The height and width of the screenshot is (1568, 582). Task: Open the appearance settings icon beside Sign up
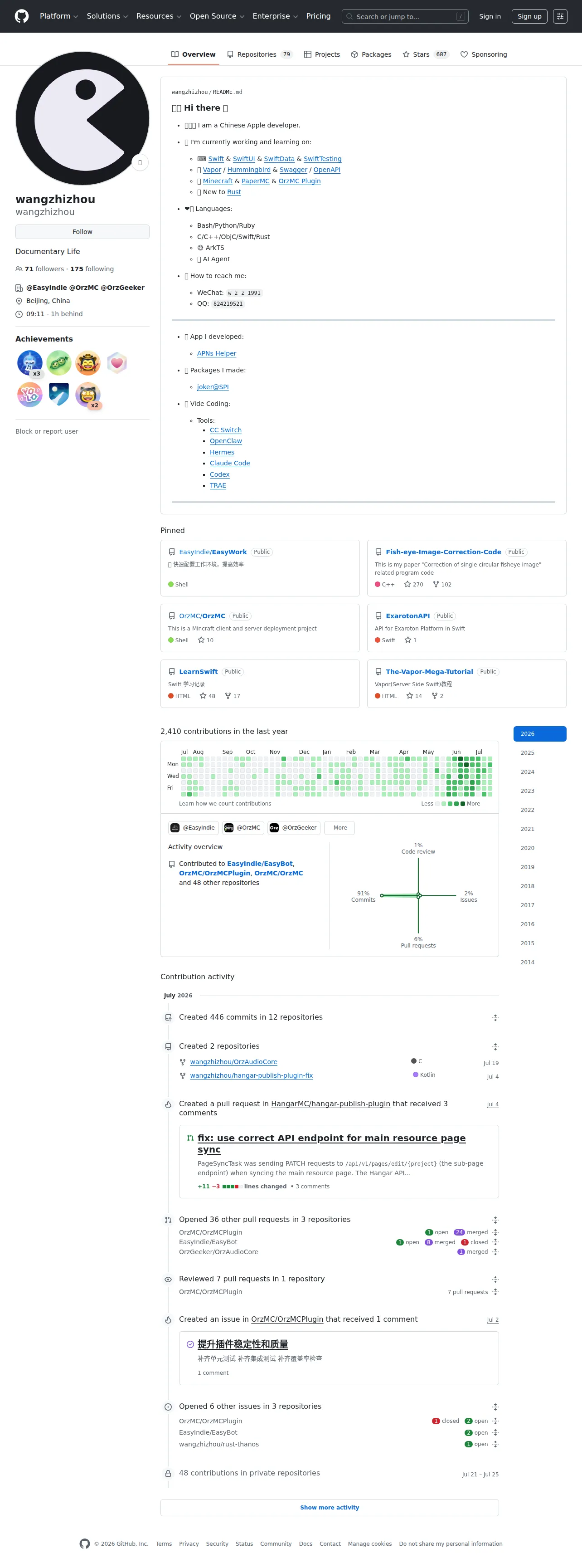click(560, 16)
